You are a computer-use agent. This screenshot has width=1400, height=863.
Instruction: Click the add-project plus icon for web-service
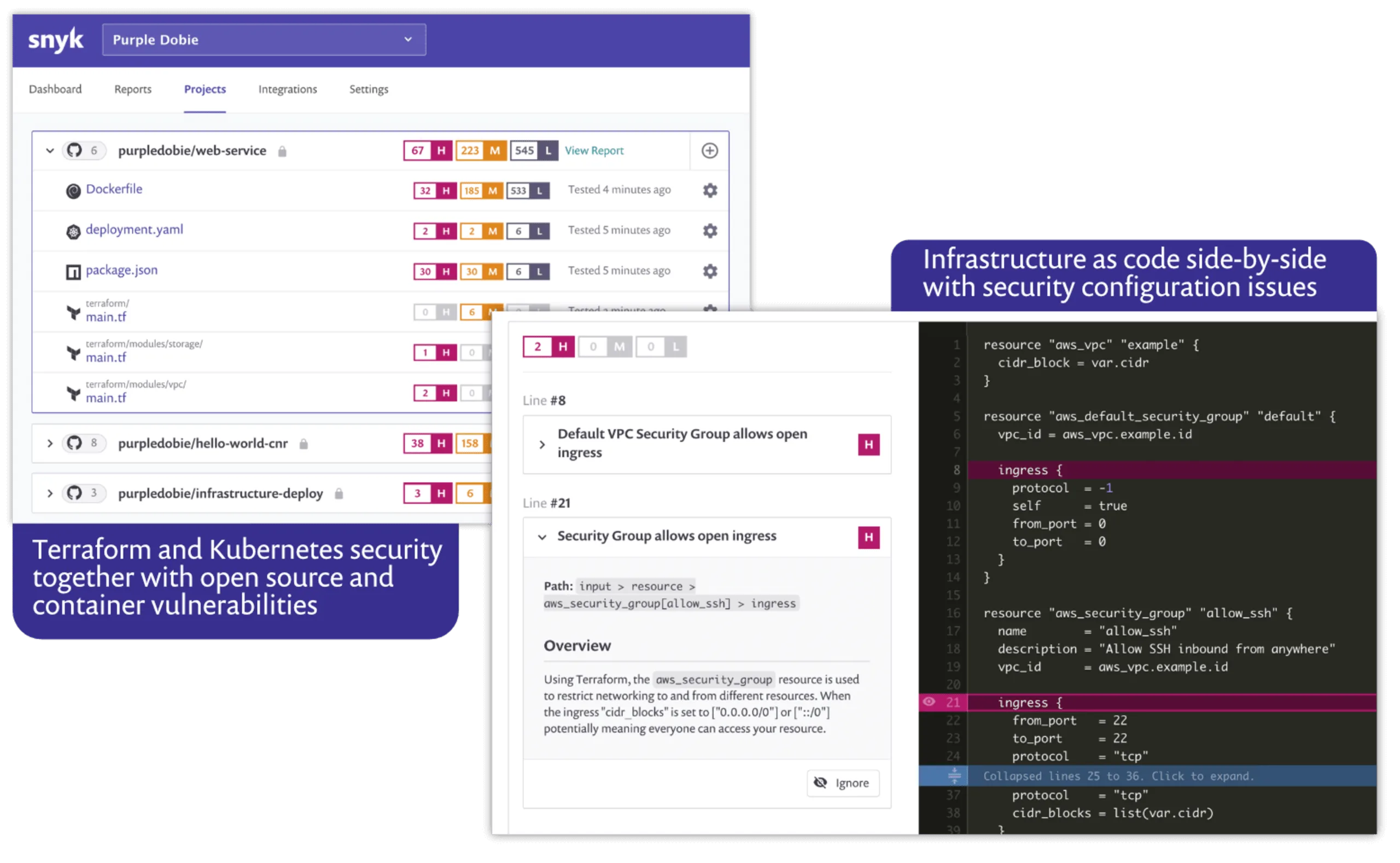(709, 150)
